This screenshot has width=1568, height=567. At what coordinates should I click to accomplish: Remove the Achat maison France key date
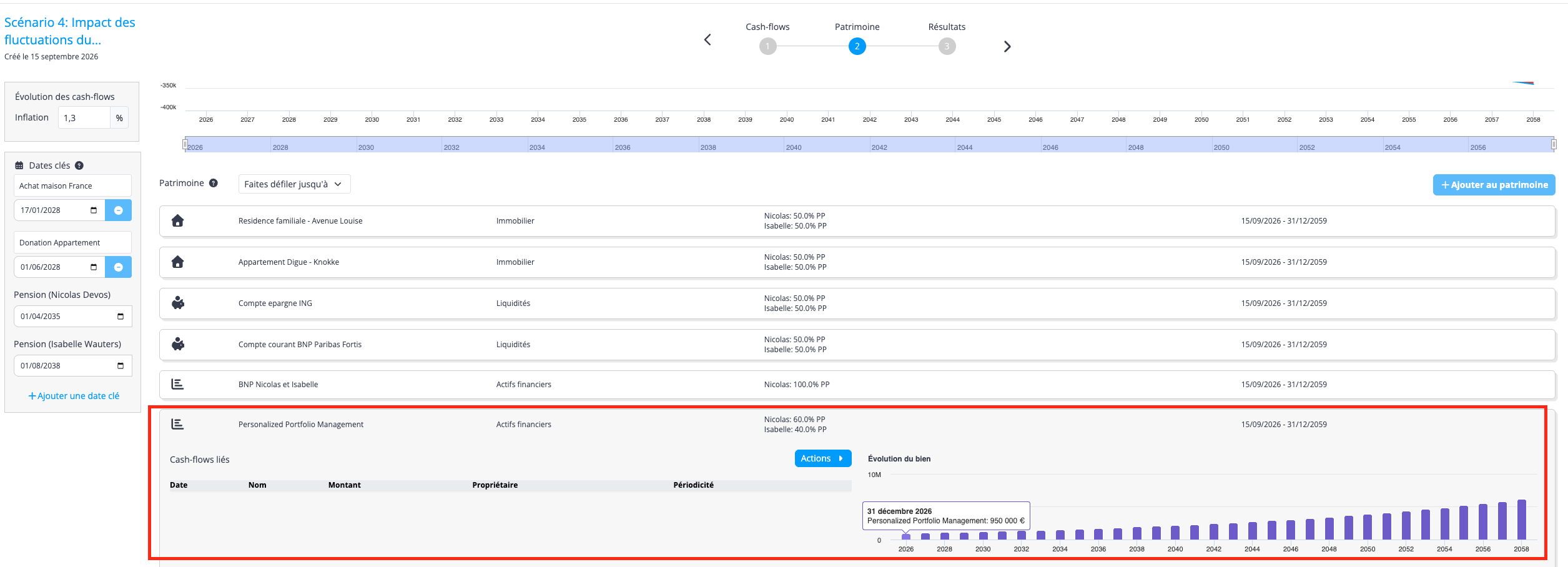pyautogui.click(x=118, y=210)
